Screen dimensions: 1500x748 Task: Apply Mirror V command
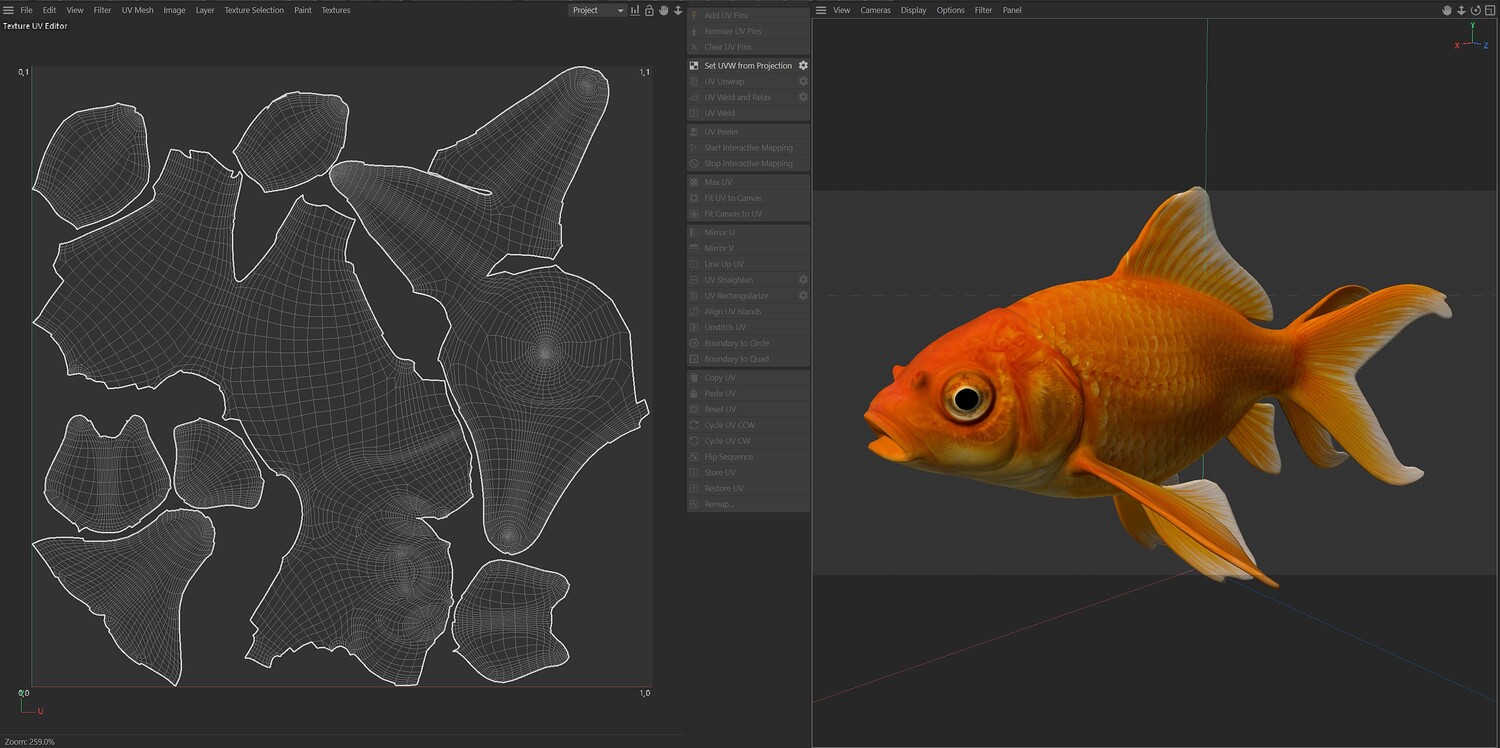pos(748,248)
